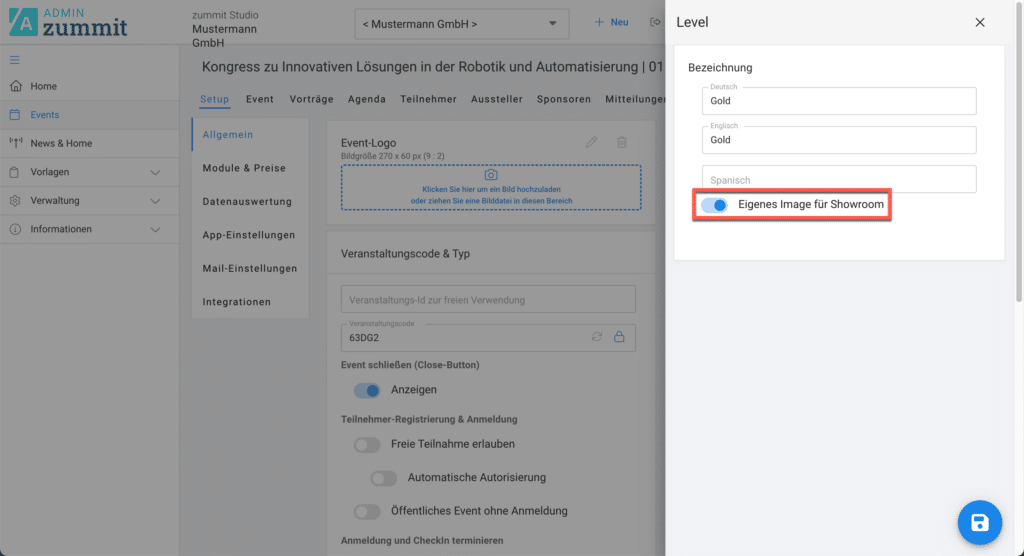Disable the Anzeigen close-button toggle
The image size is (1024, 556).
click(x=367, y=390)
